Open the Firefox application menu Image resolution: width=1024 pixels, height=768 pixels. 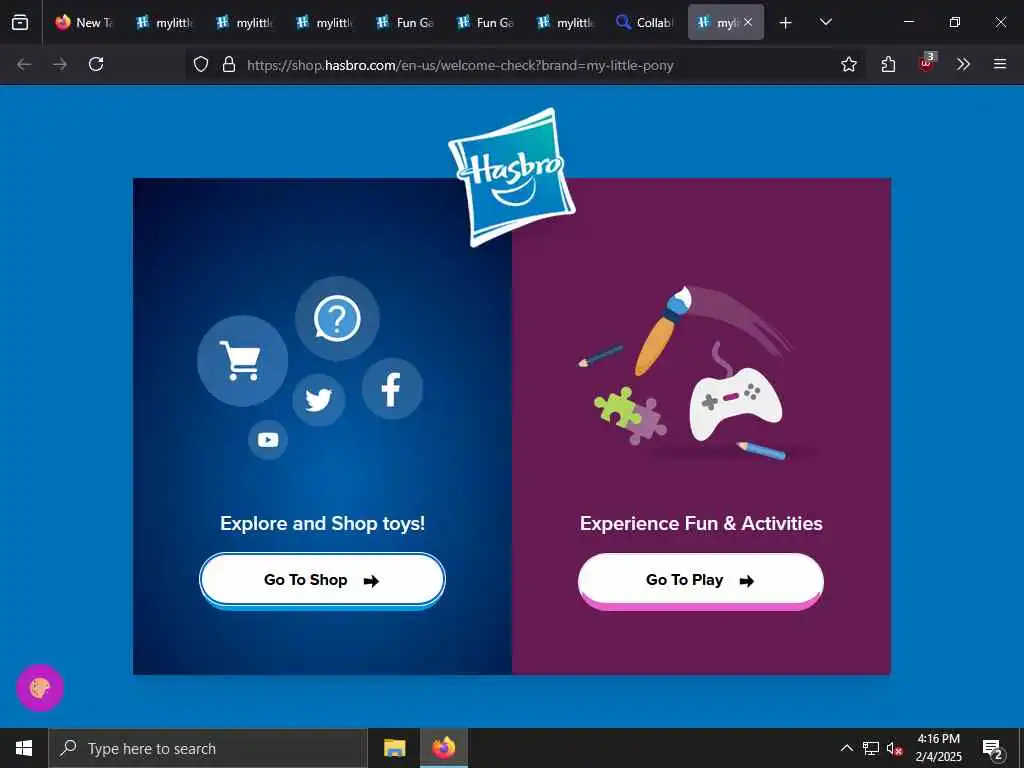tap(1000, 64)
